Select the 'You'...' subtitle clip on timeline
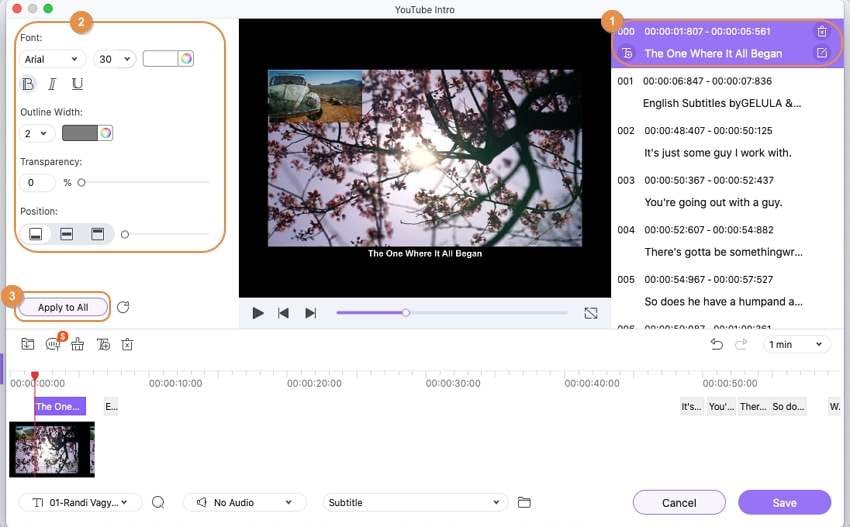This screenshot has height=527, width=850. point(721,406)
